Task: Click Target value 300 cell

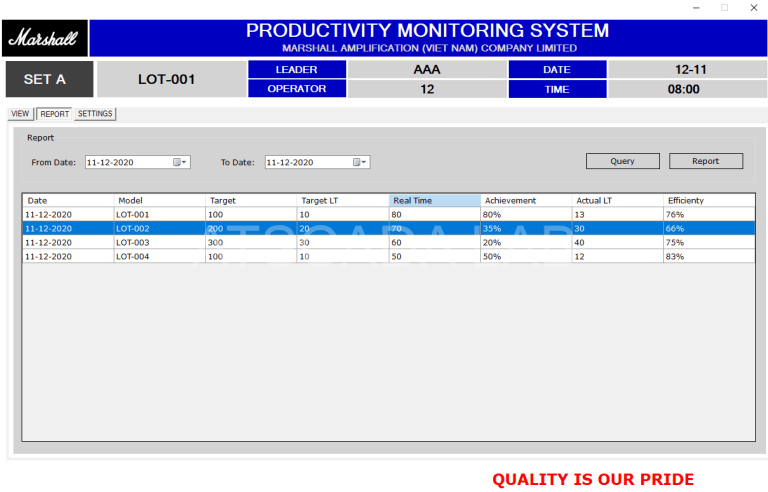Action: (x=251, y=243)
